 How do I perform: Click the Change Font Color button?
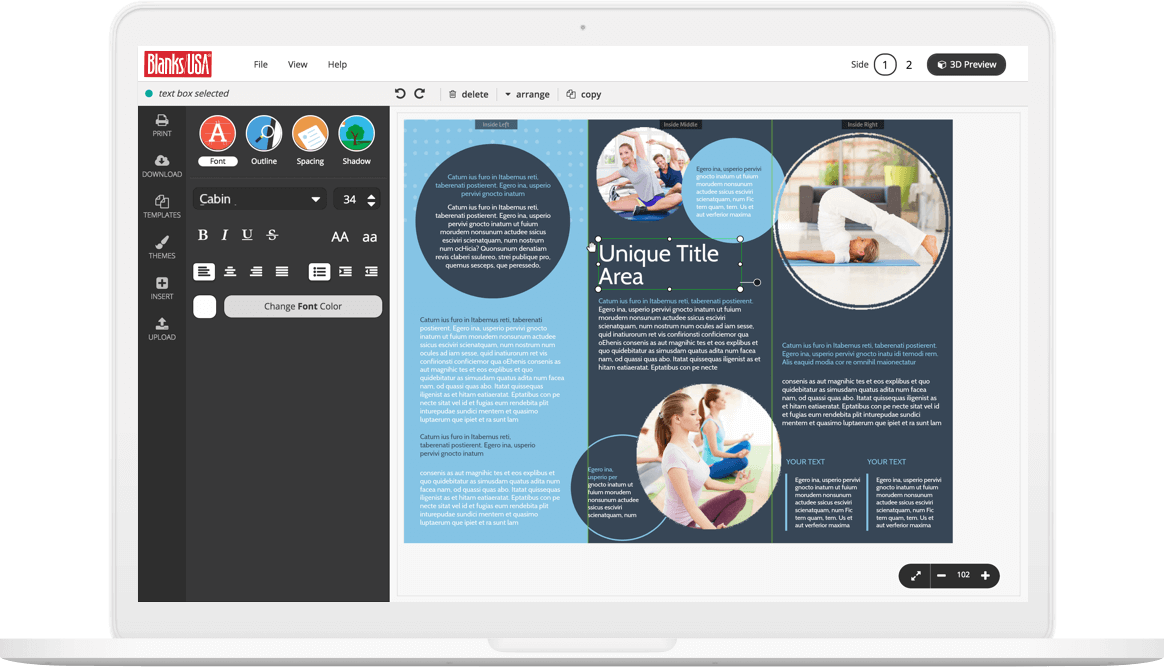pos(303,307)
